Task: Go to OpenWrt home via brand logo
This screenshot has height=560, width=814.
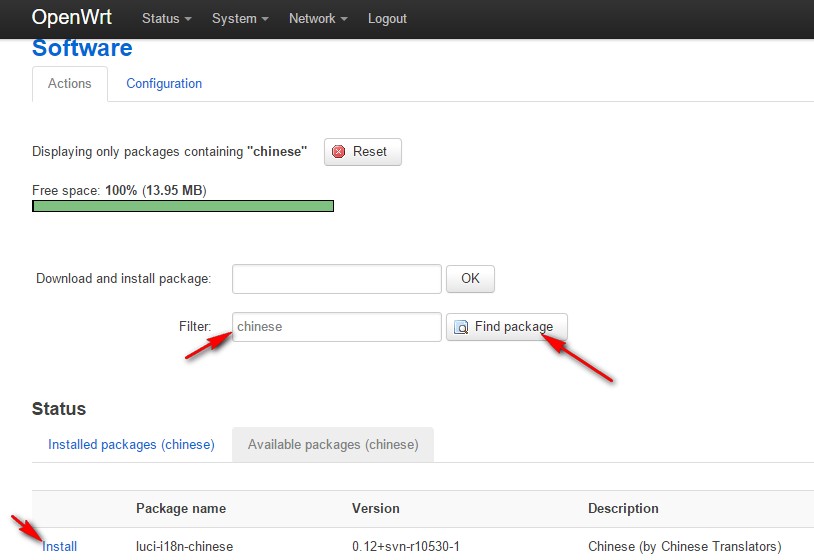Action: pyautogui.click(x=72, y=18)
